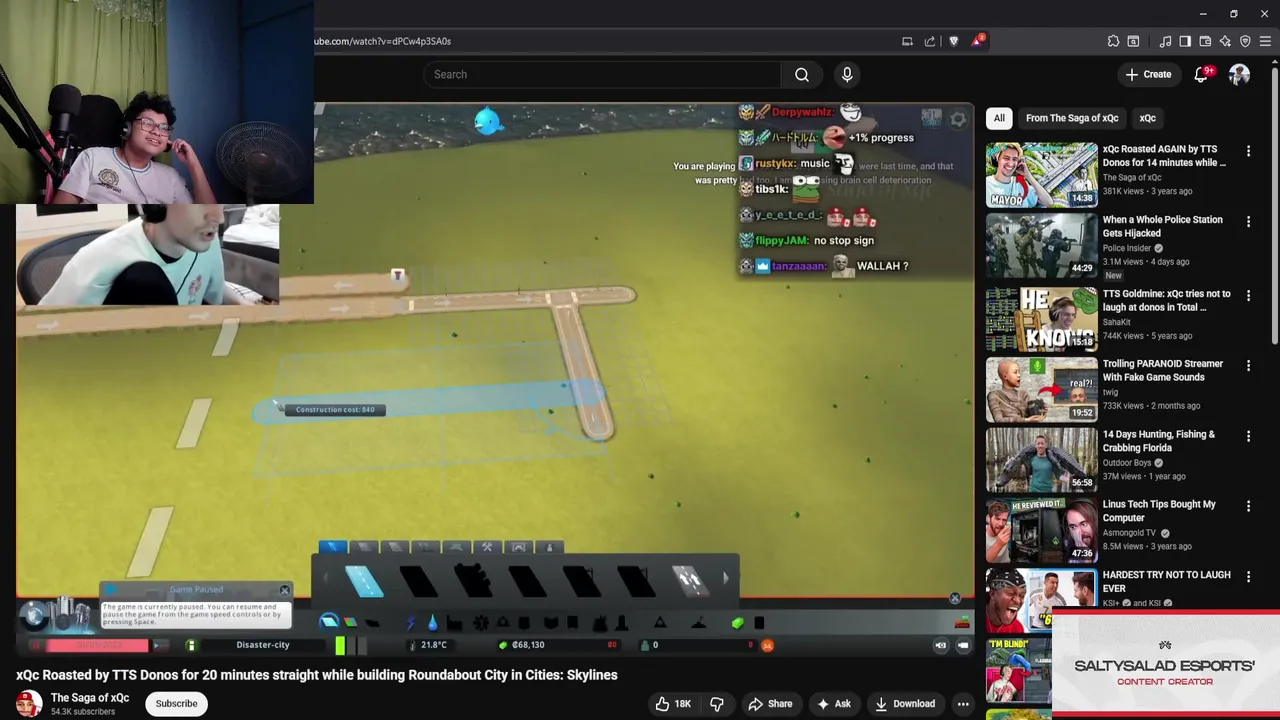Toggle the browser sidebar panel icon
The width and height of the screenshot is (1280, 720).
click(x=1185, y=41)
